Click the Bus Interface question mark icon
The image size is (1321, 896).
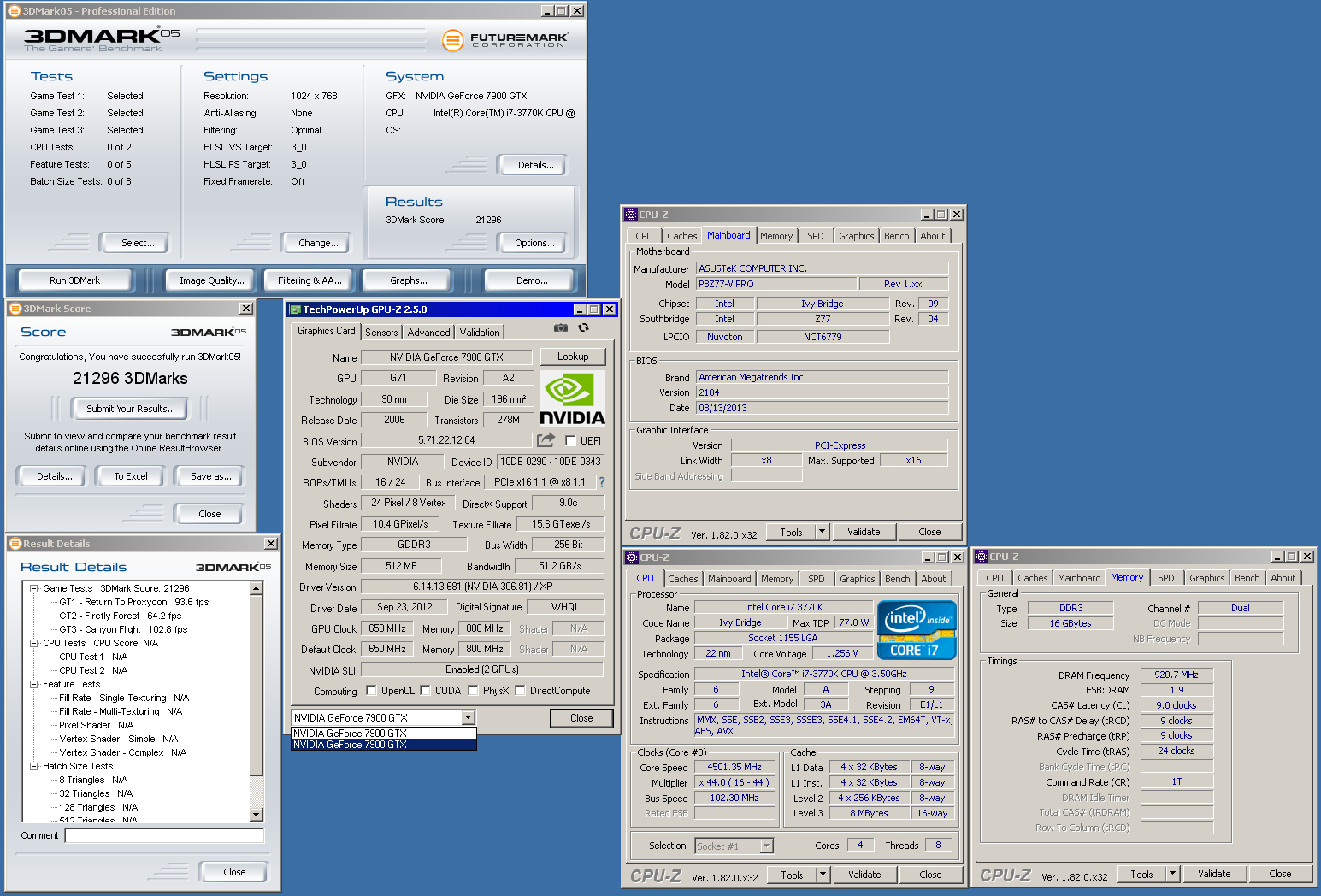[x=602, y=482]
